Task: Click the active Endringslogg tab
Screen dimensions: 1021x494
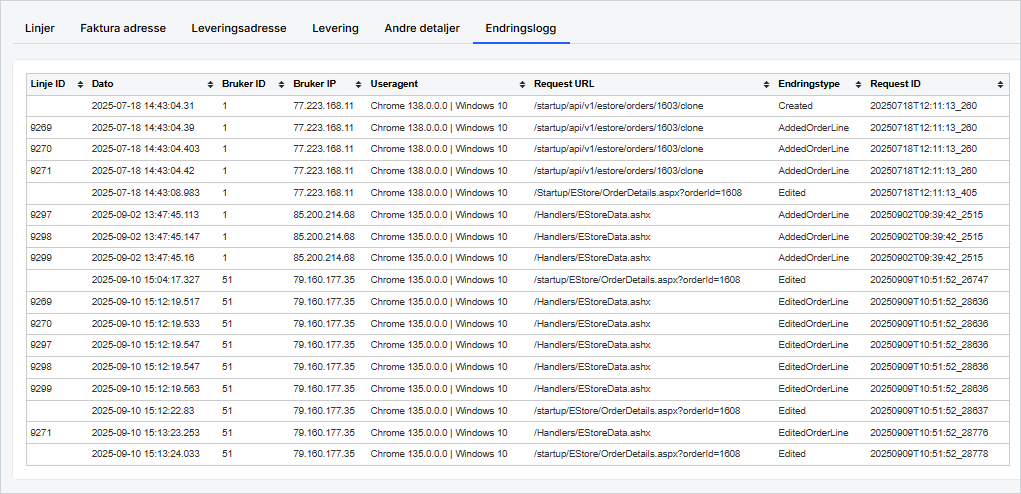Action: 520,28
